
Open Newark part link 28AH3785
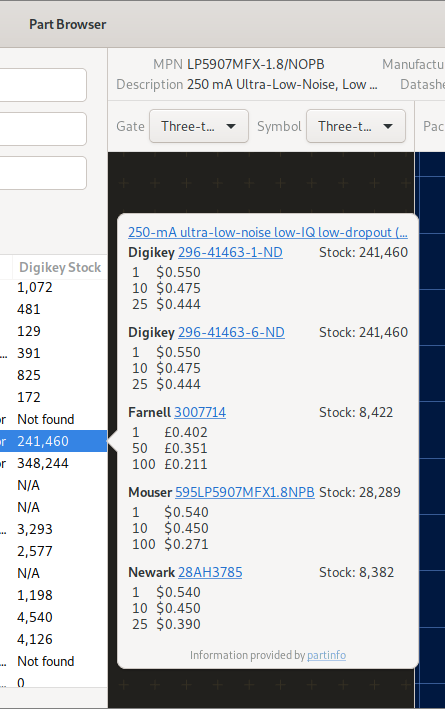[x=210, y=572]
